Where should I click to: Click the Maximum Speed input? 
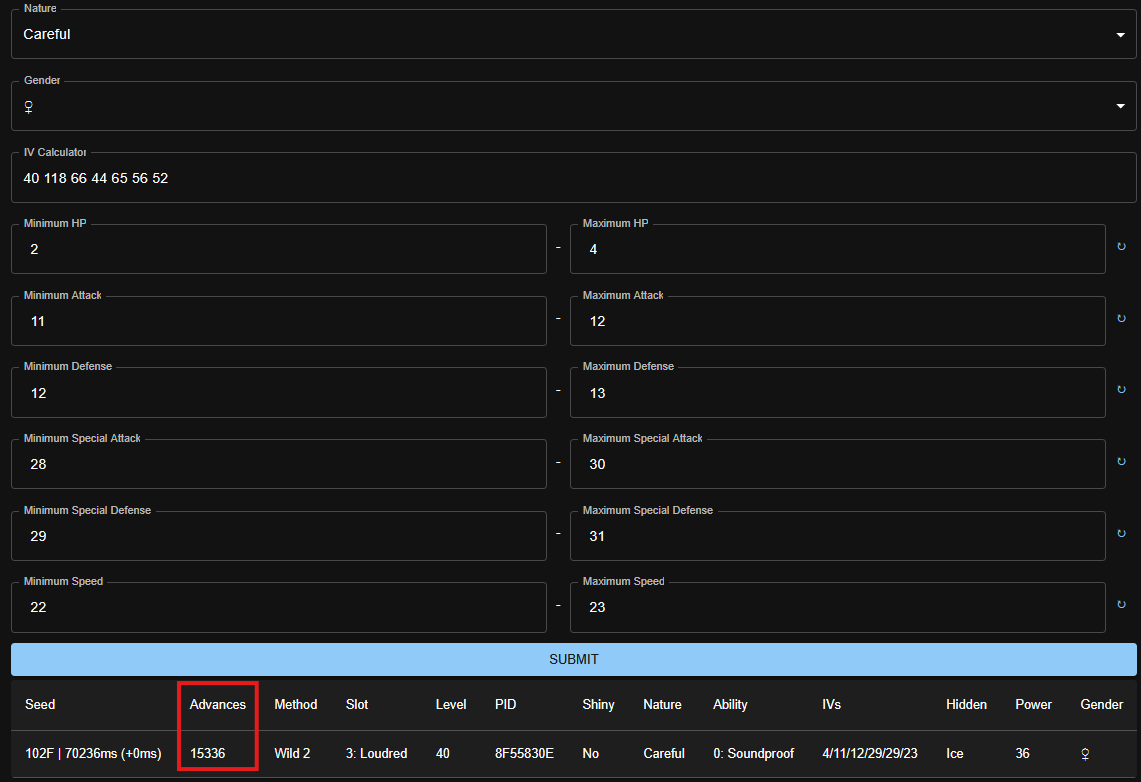[x=837, y=607]
